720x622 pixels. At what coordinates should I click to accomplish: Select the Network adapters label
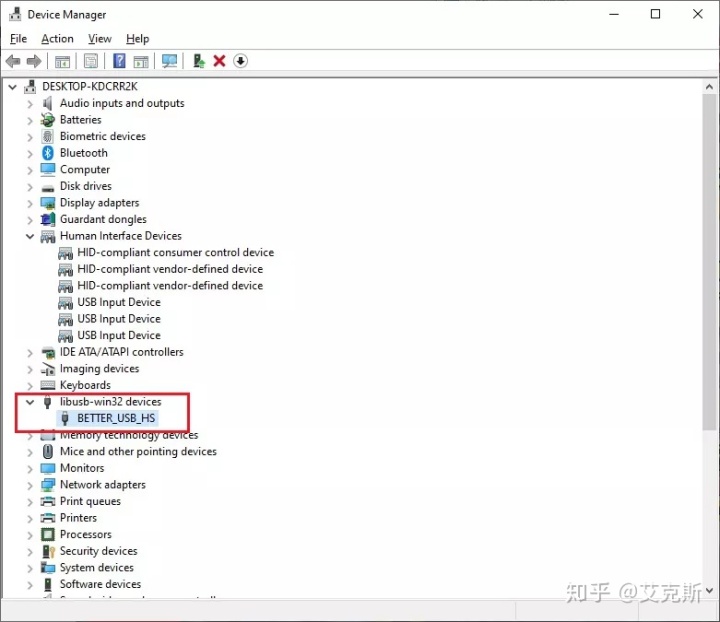click(x=103, y=485)
